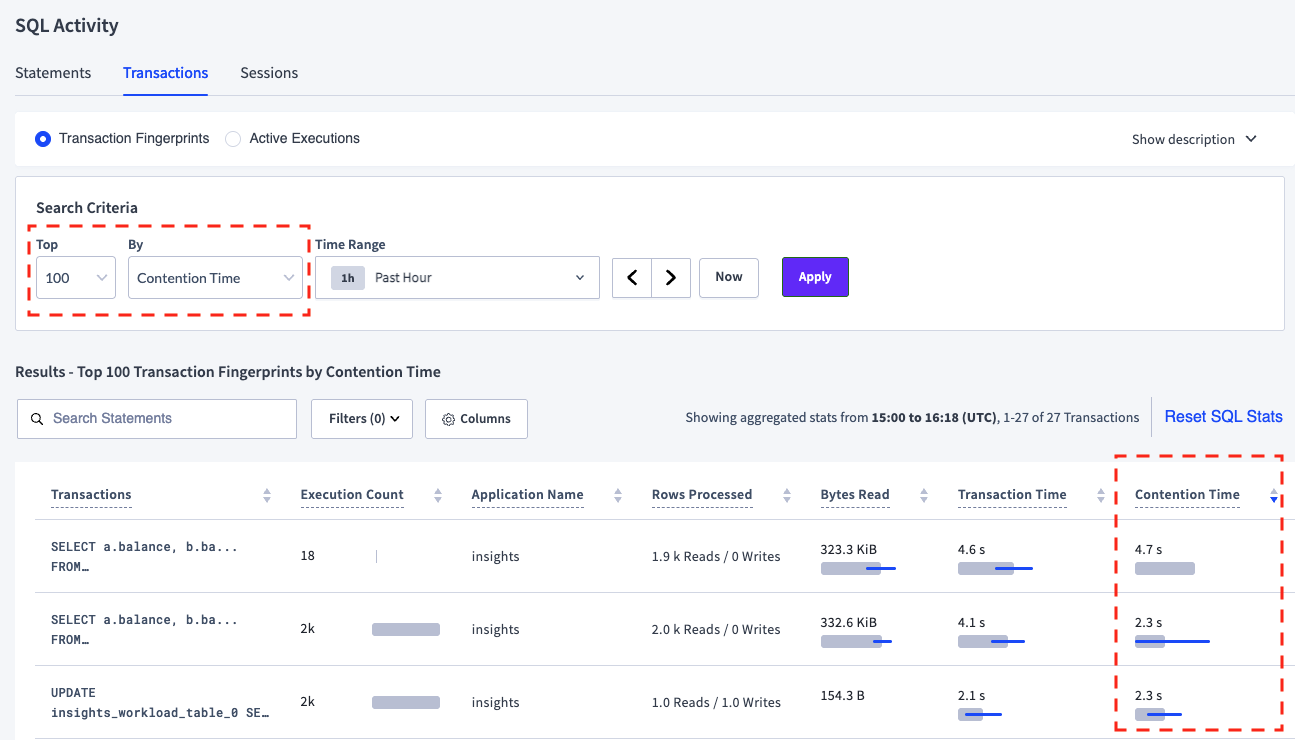Open column options via the gear icon
1295x740 pixels.
point(449,419)
